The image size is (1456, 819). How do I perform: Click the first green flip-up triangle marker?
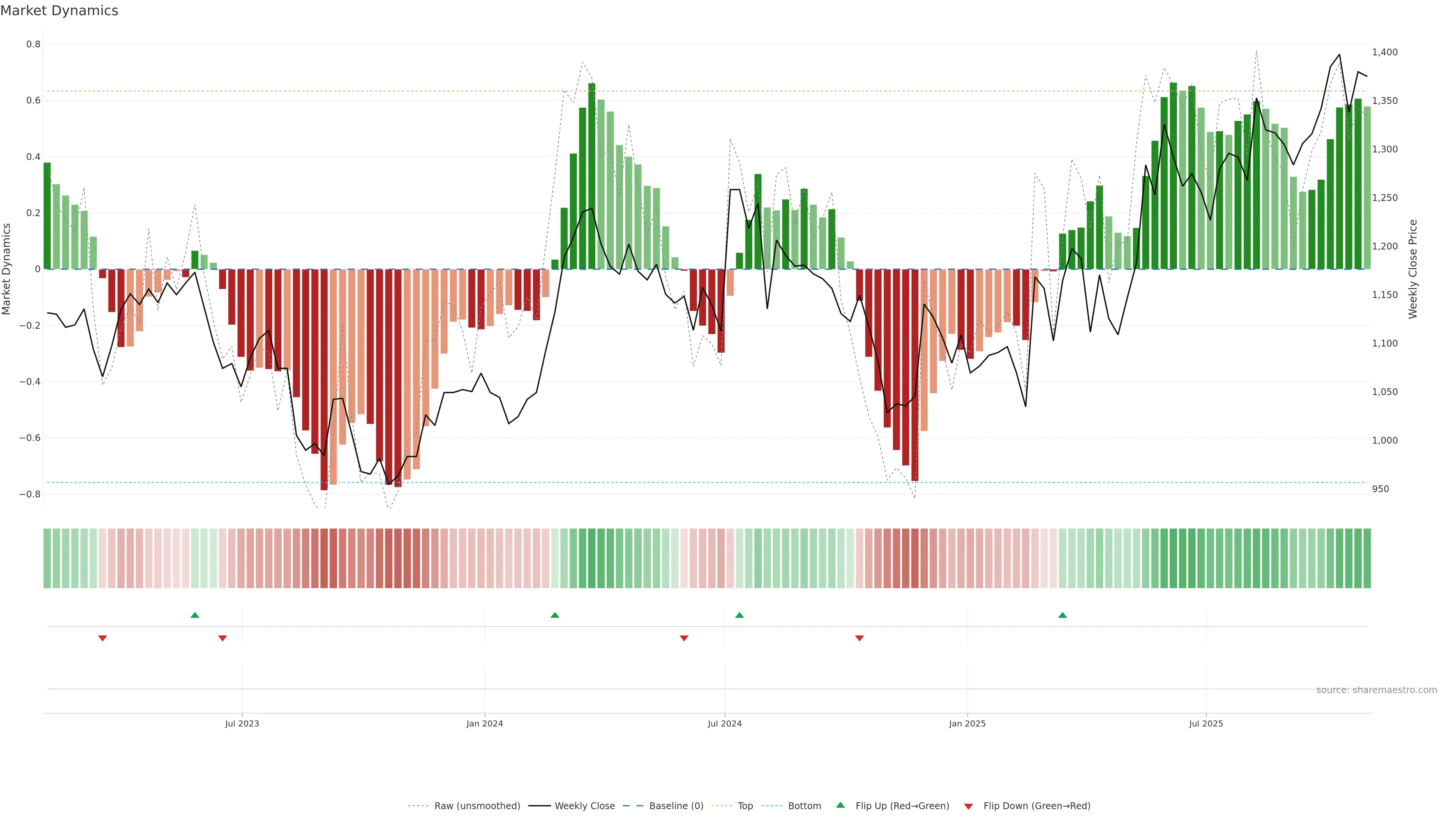(x=195, y=615)
